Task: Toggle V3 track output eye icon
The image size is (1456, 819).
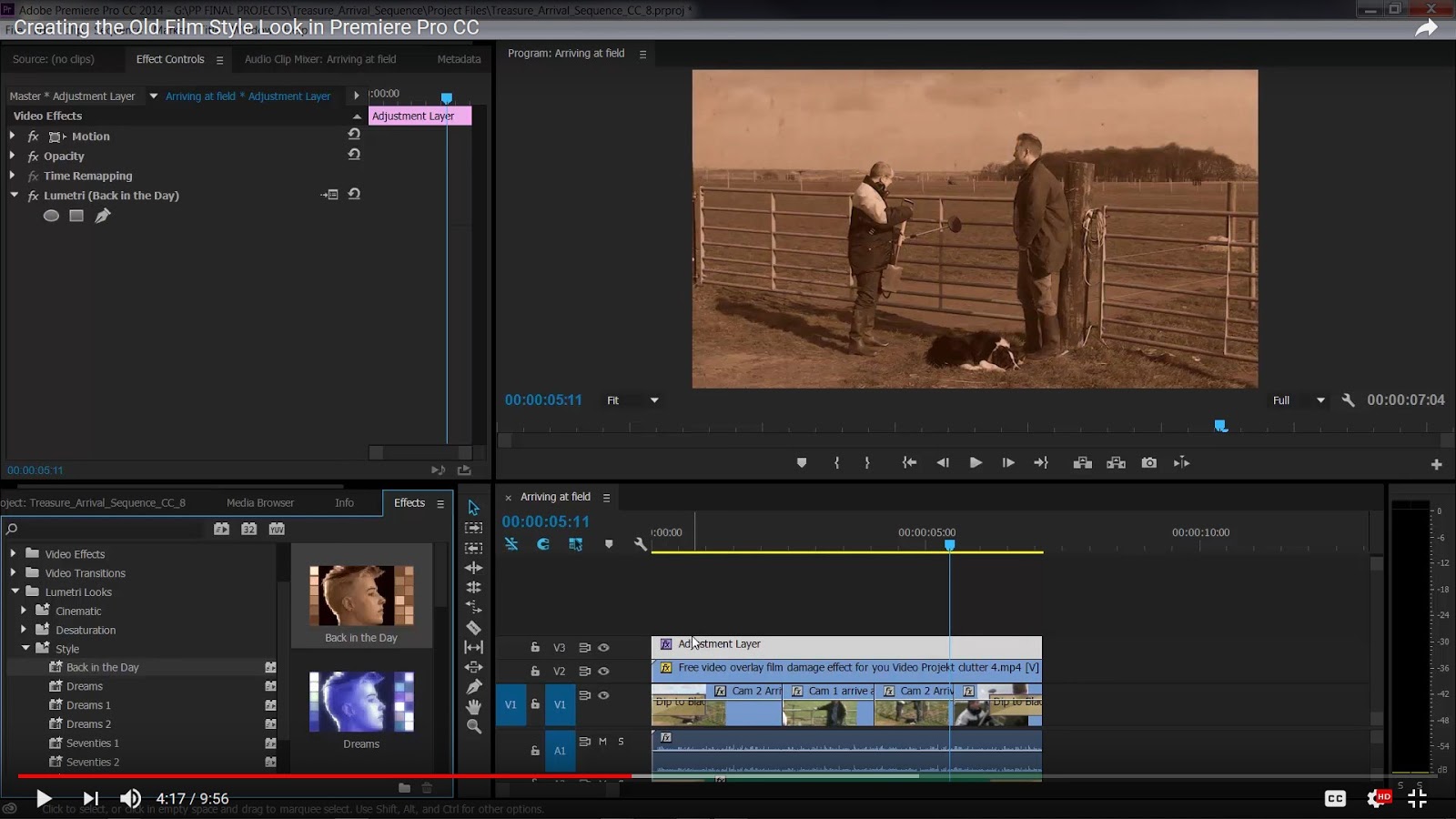Action: tap(603, 648)
